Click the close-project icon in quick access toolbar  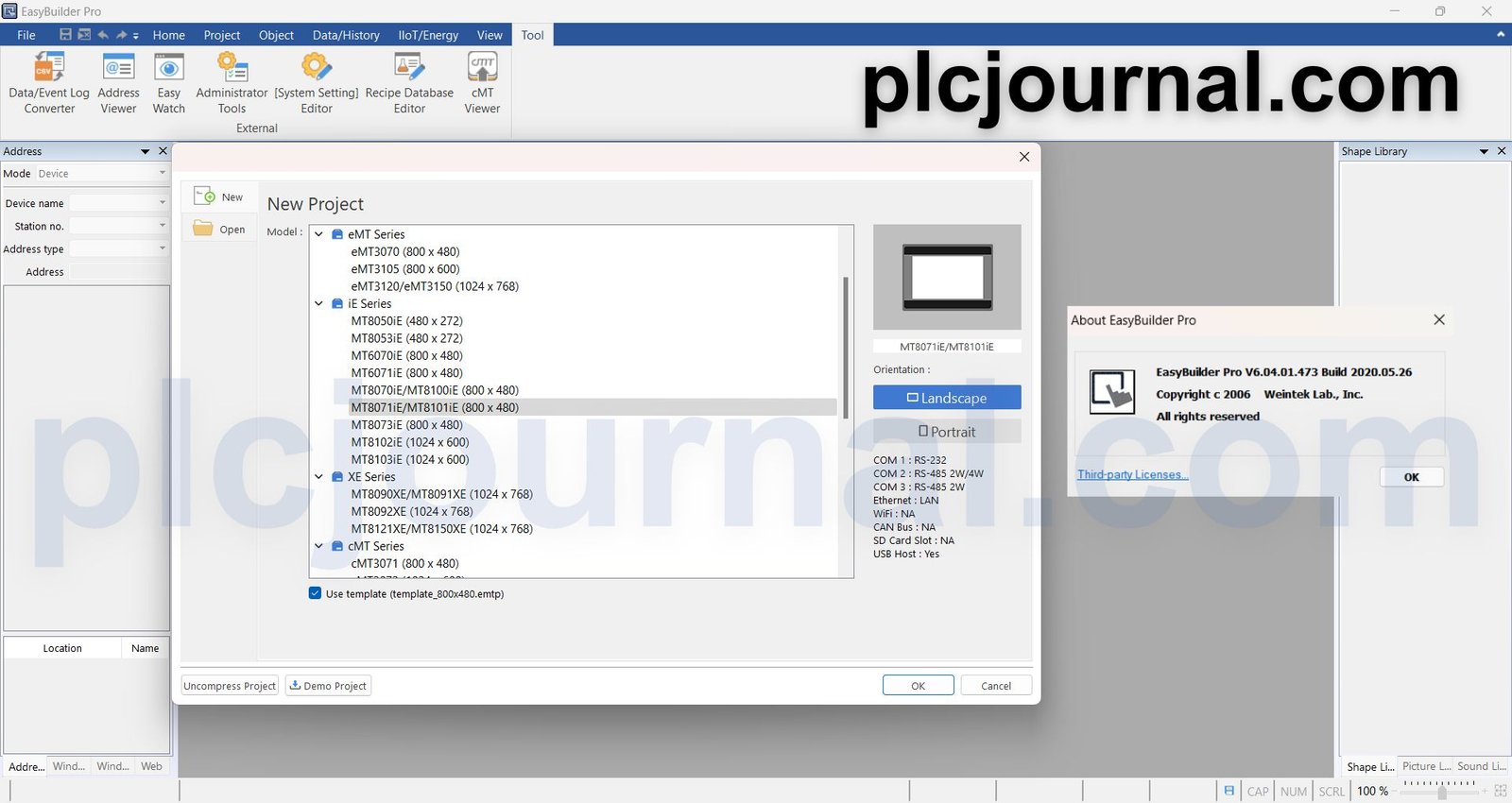pyautogui.click(x=84, y=35)
